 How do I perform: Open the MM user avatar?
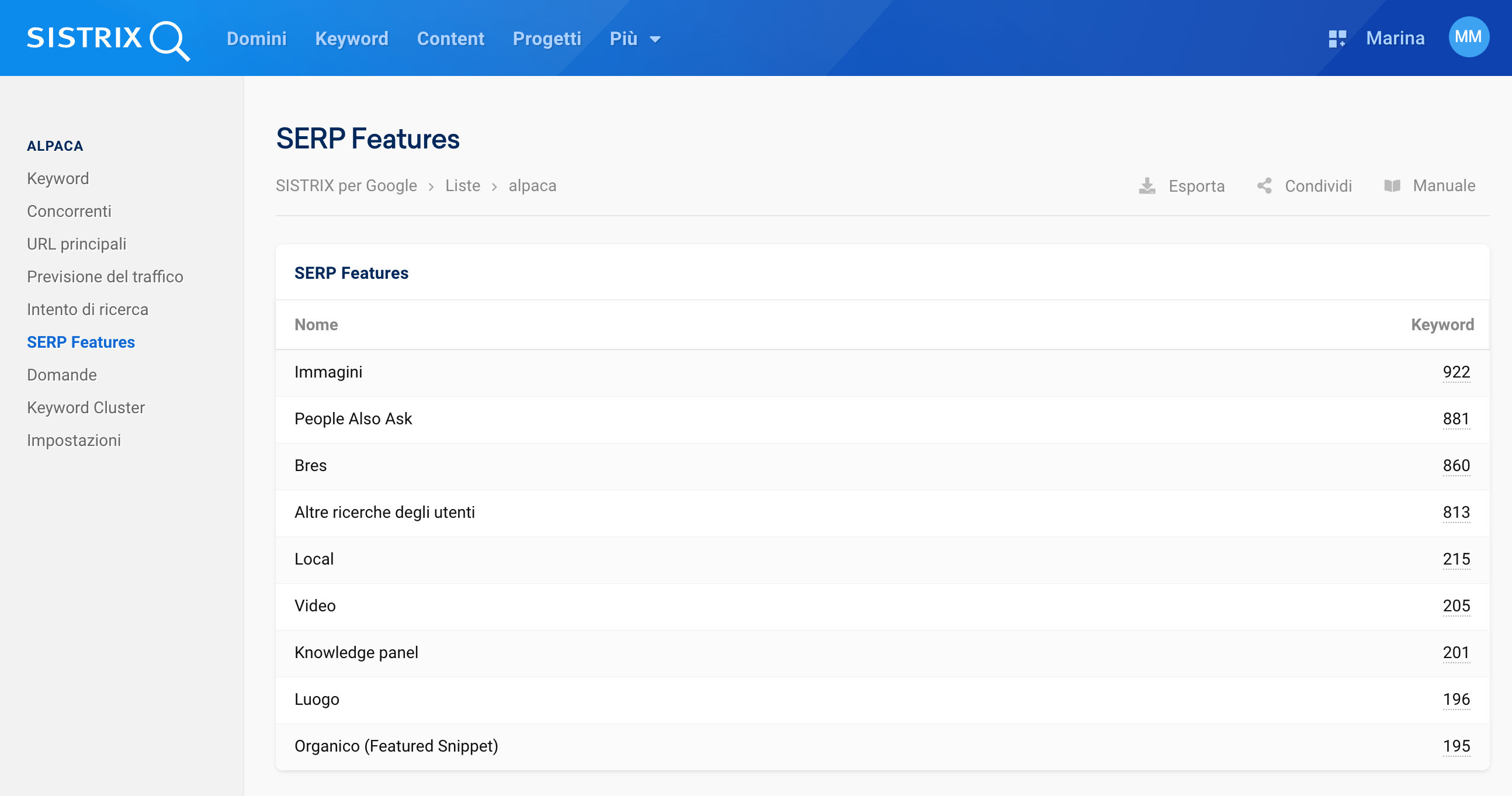[x=1469, y=37]
